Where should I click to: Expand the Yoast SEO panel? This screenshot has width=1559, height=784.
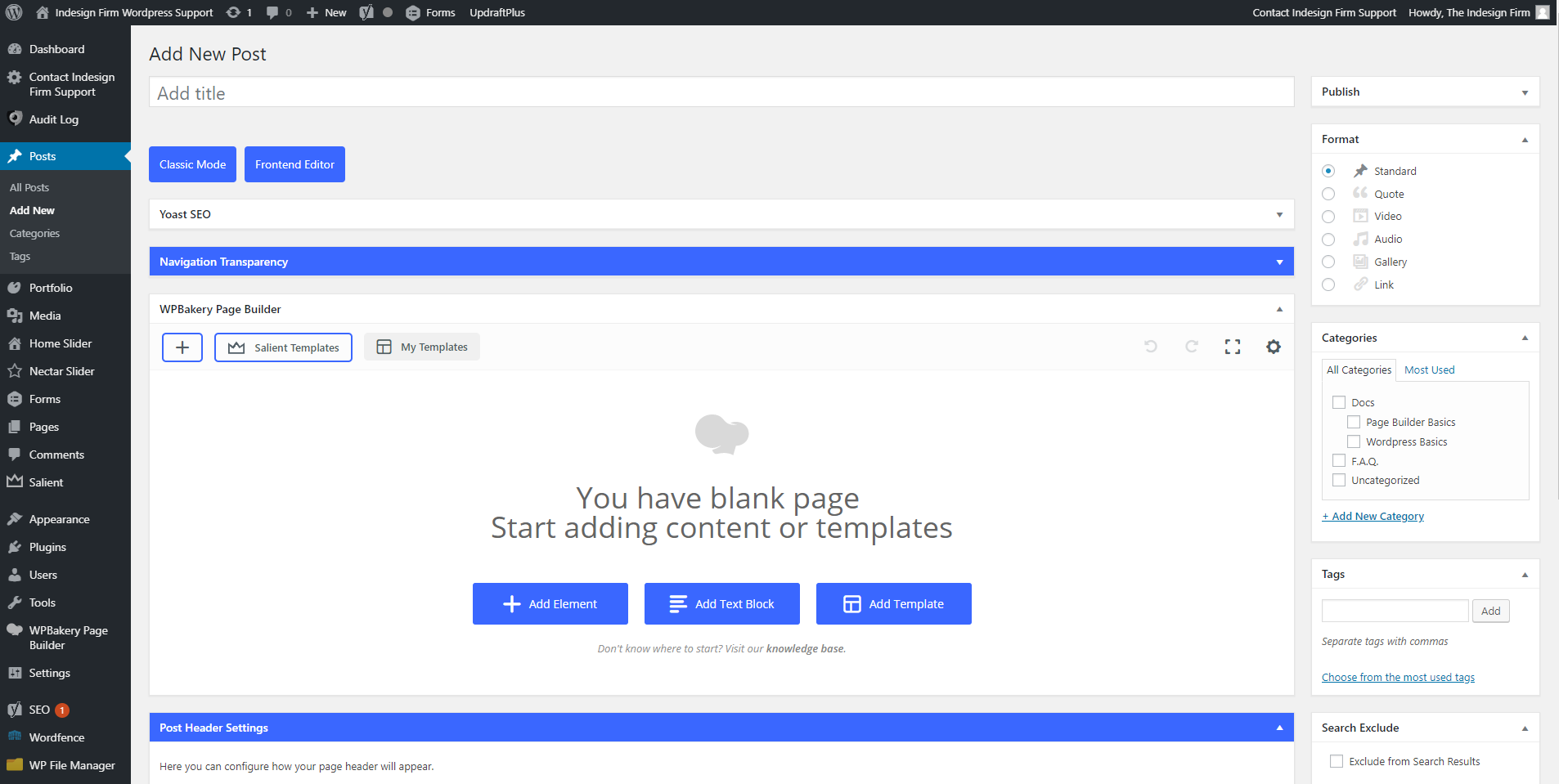pos(1279,214)
